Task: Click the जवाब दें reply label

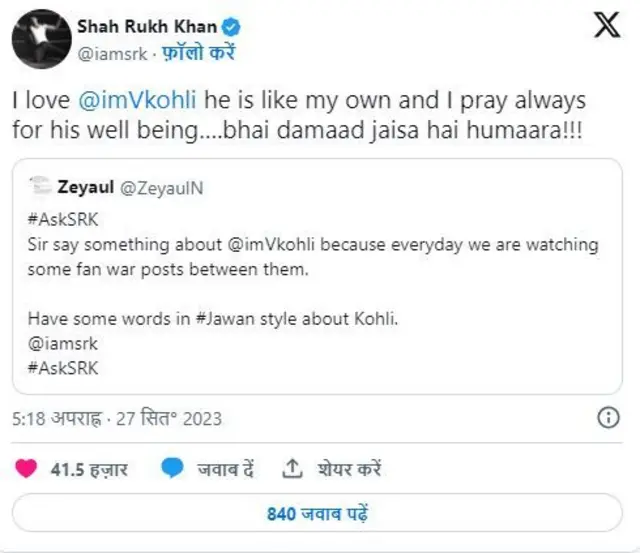Action: (x=225, y=469)
